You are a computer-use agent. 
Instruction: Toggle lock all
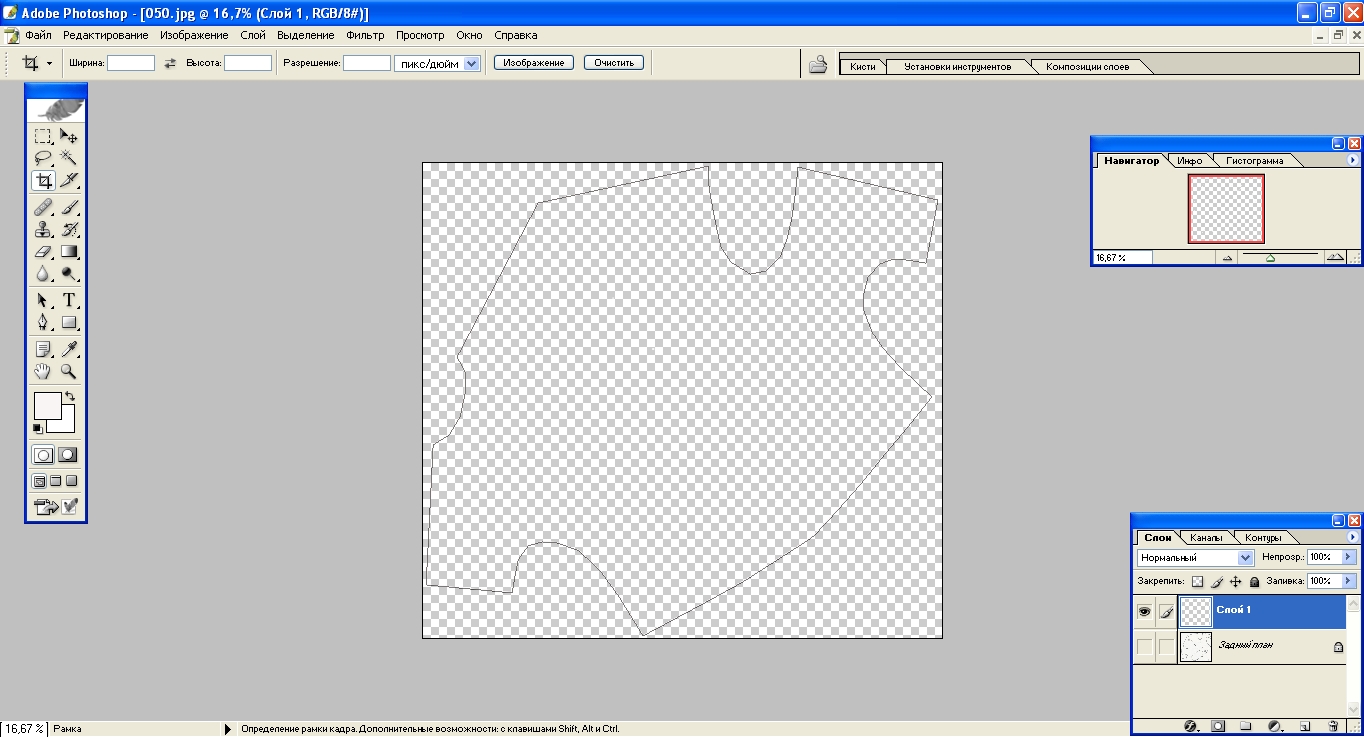(1254, 581)
